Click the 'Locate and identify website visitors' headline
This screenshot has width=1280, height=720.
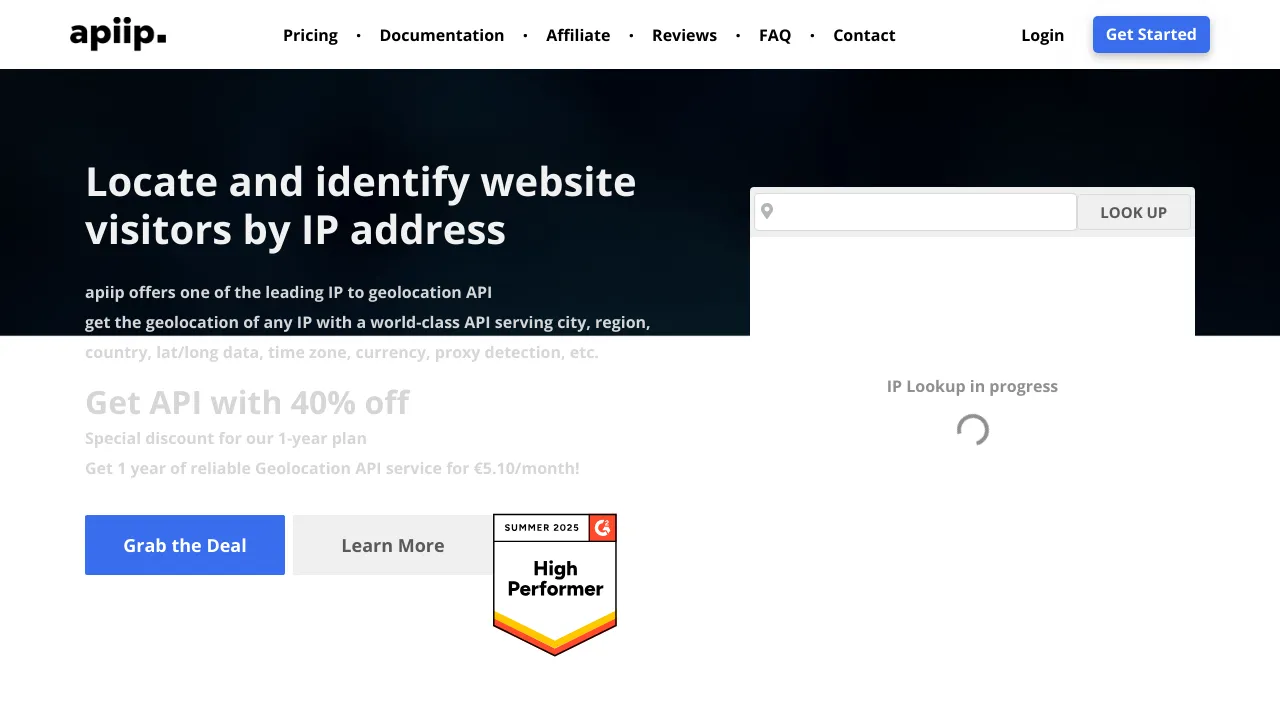click(x=361, y=206)
